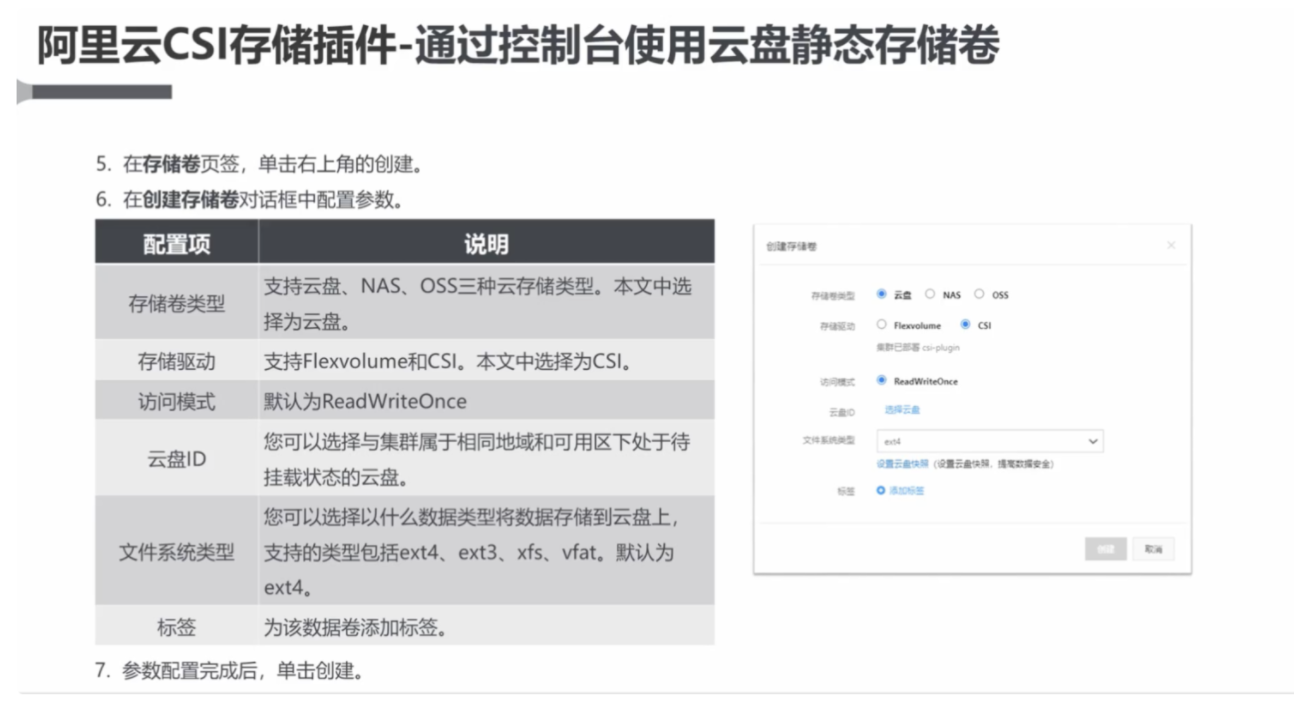Click the plus icon for 添加标签
The image size is (1294, 716).
pyautogui.click(x=881, y=491)
